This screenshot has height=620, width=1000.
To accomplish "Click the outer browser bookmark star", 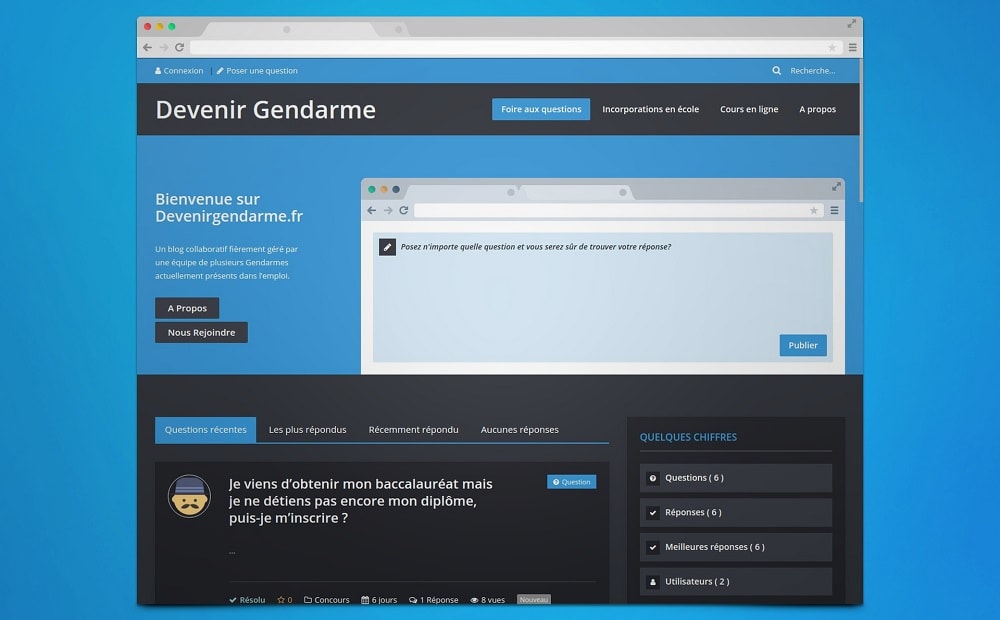I will (x=832, y=47).
